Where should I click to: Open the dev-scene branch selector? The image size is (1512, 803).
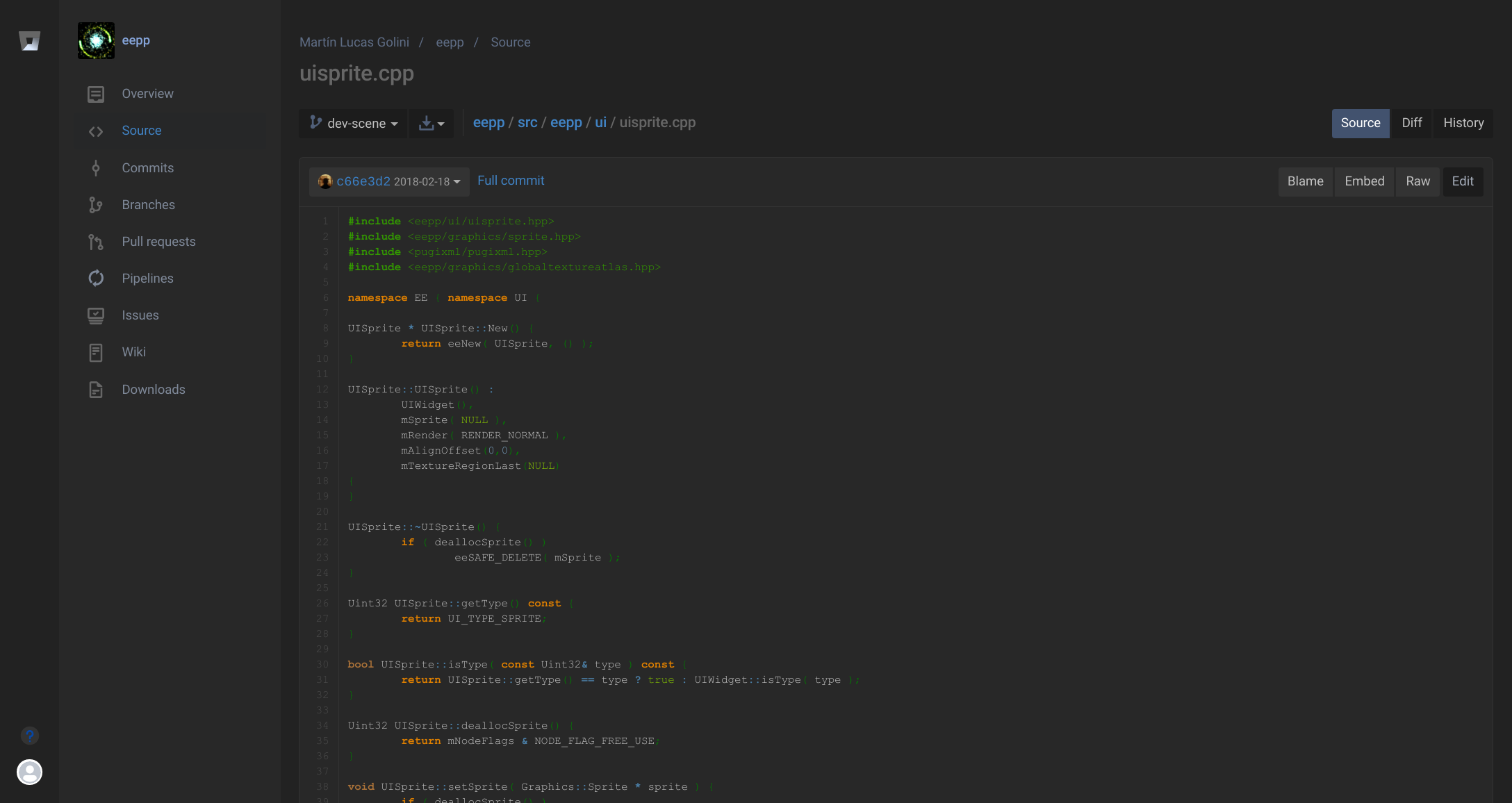[352, 123]
